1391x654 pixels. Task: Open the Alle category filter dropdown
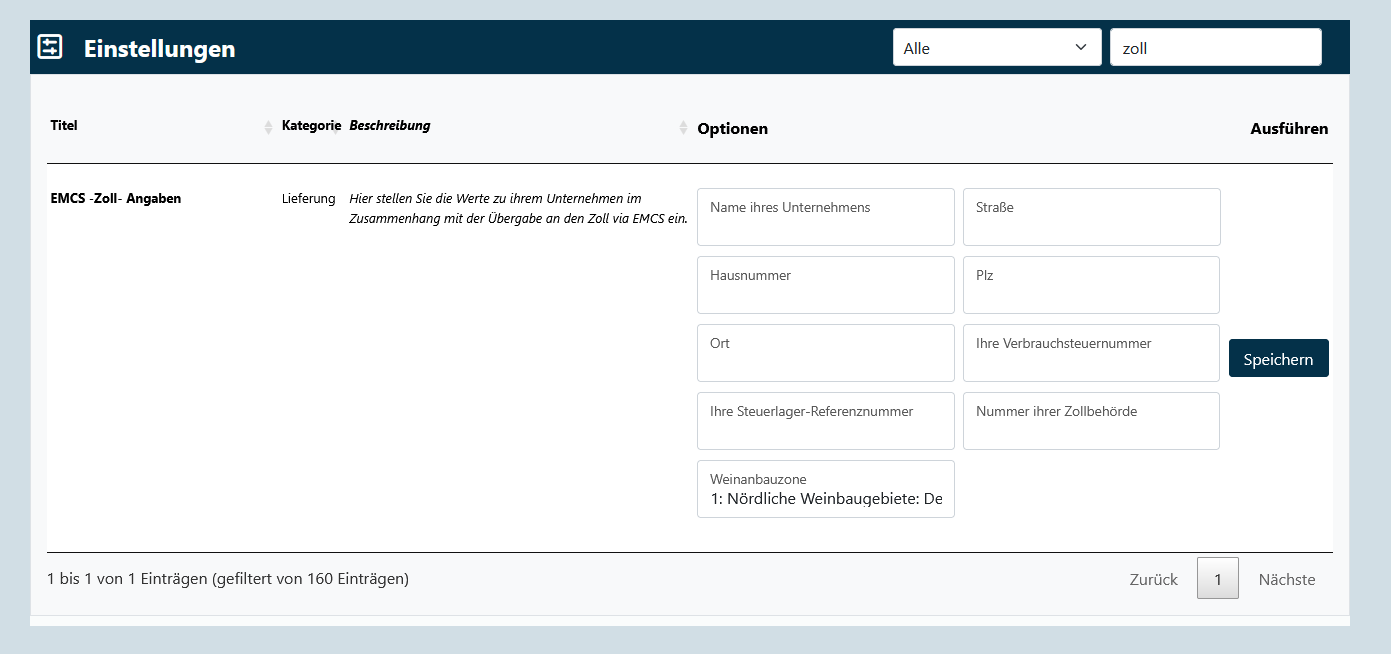996,48
